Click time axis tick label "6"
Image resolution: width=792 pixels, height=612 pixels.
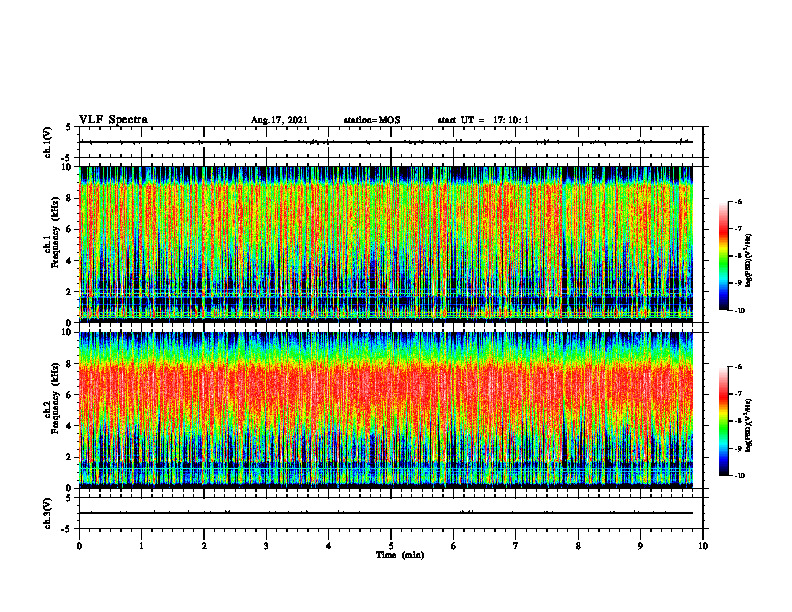coord(454,546)
